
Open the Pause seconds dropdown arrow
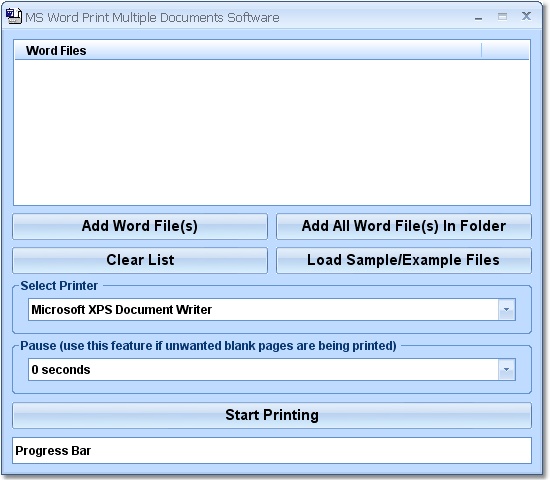507,369
